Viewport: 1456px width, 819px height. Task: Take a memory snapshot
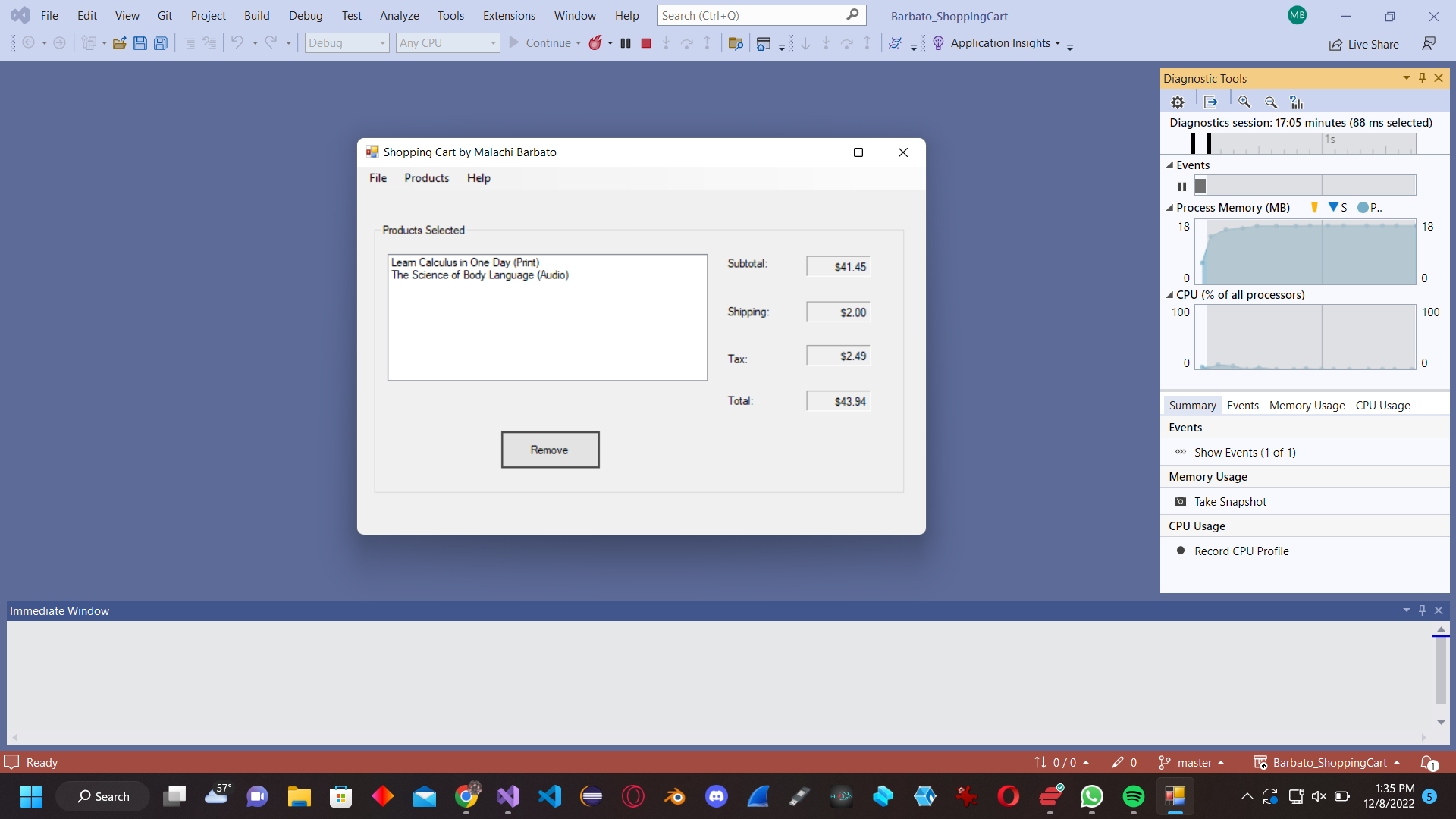(1230, 502)
